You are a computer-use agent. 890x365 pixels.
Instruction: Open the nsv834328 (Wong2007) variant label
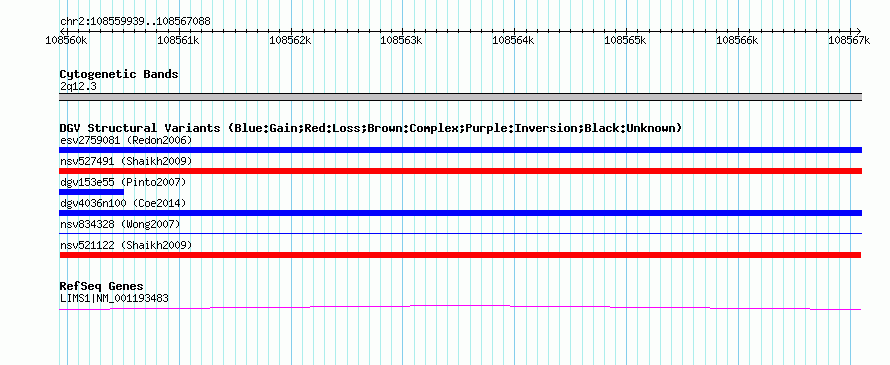tap(120, 224)
